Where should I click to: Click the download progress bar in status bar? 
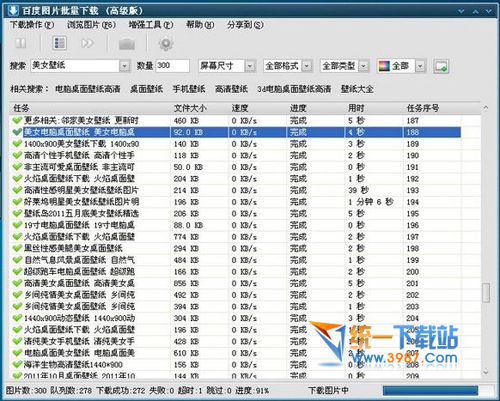pos(430,390)
